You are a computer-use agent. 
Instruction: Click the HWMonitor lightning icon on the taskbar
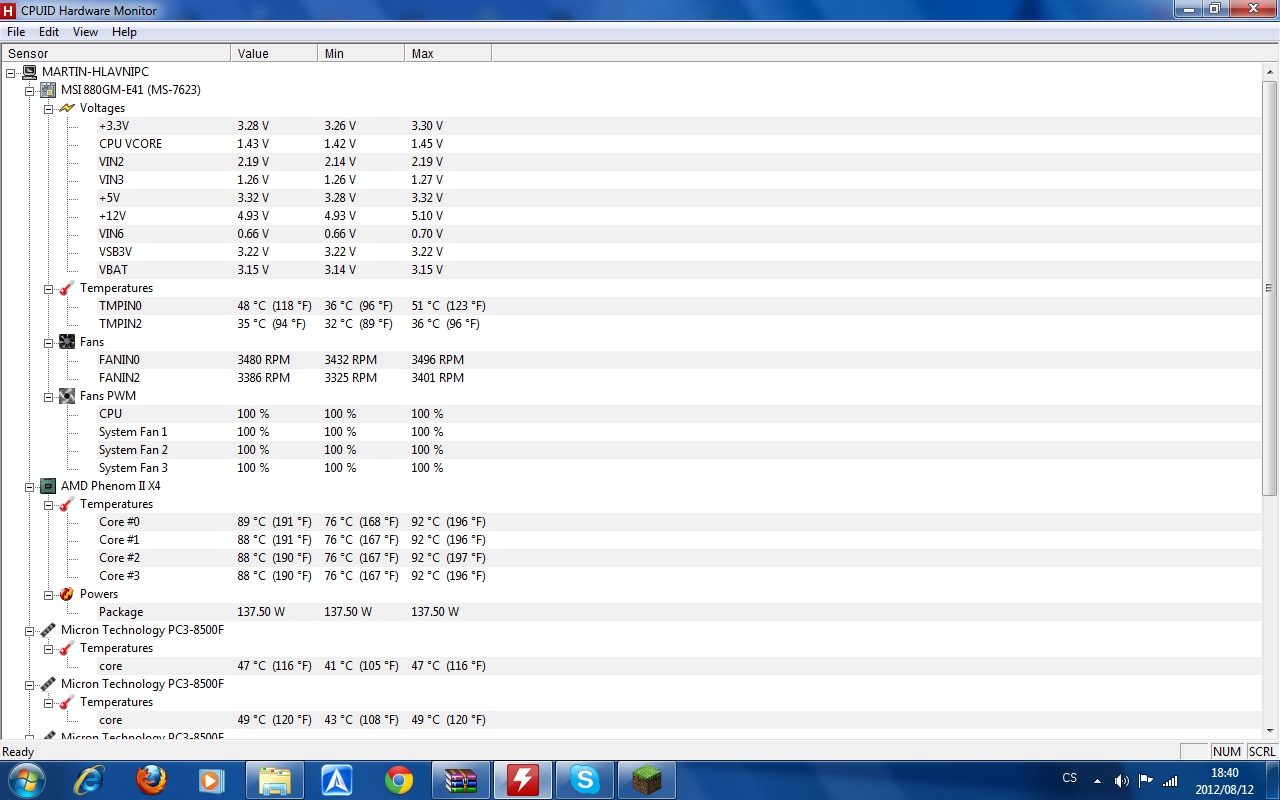523,780
